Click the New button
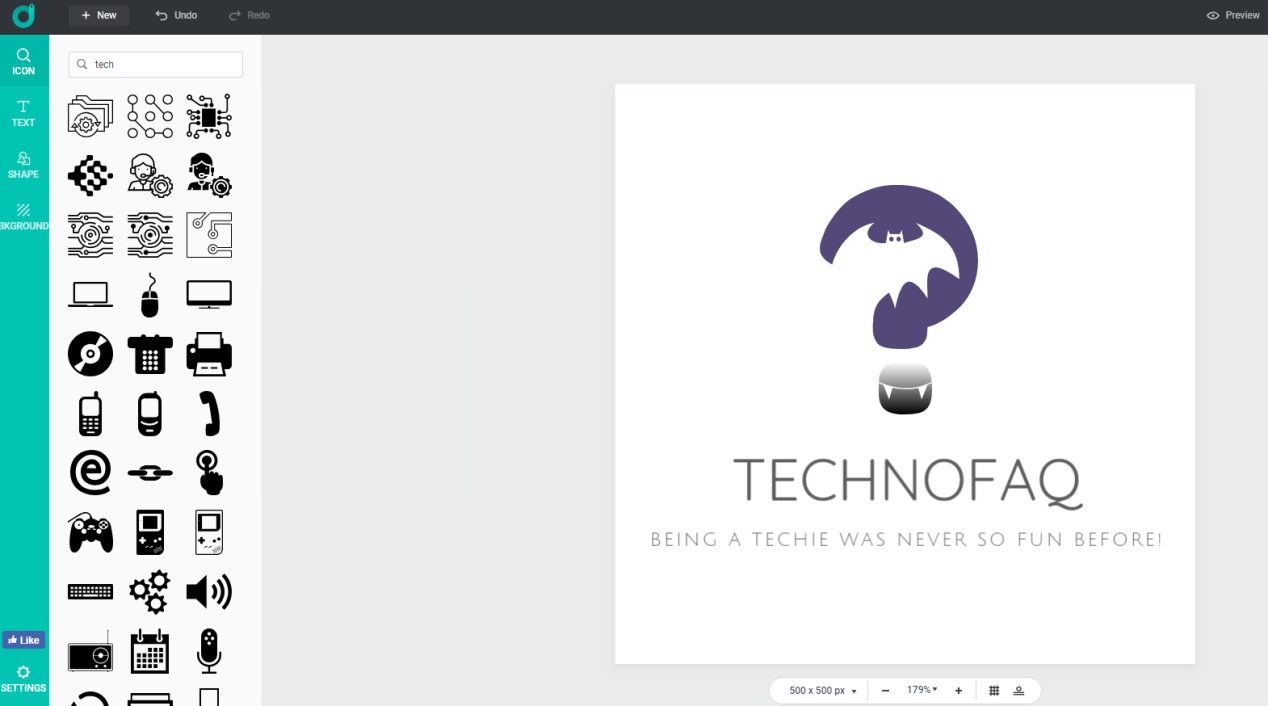 99,15
